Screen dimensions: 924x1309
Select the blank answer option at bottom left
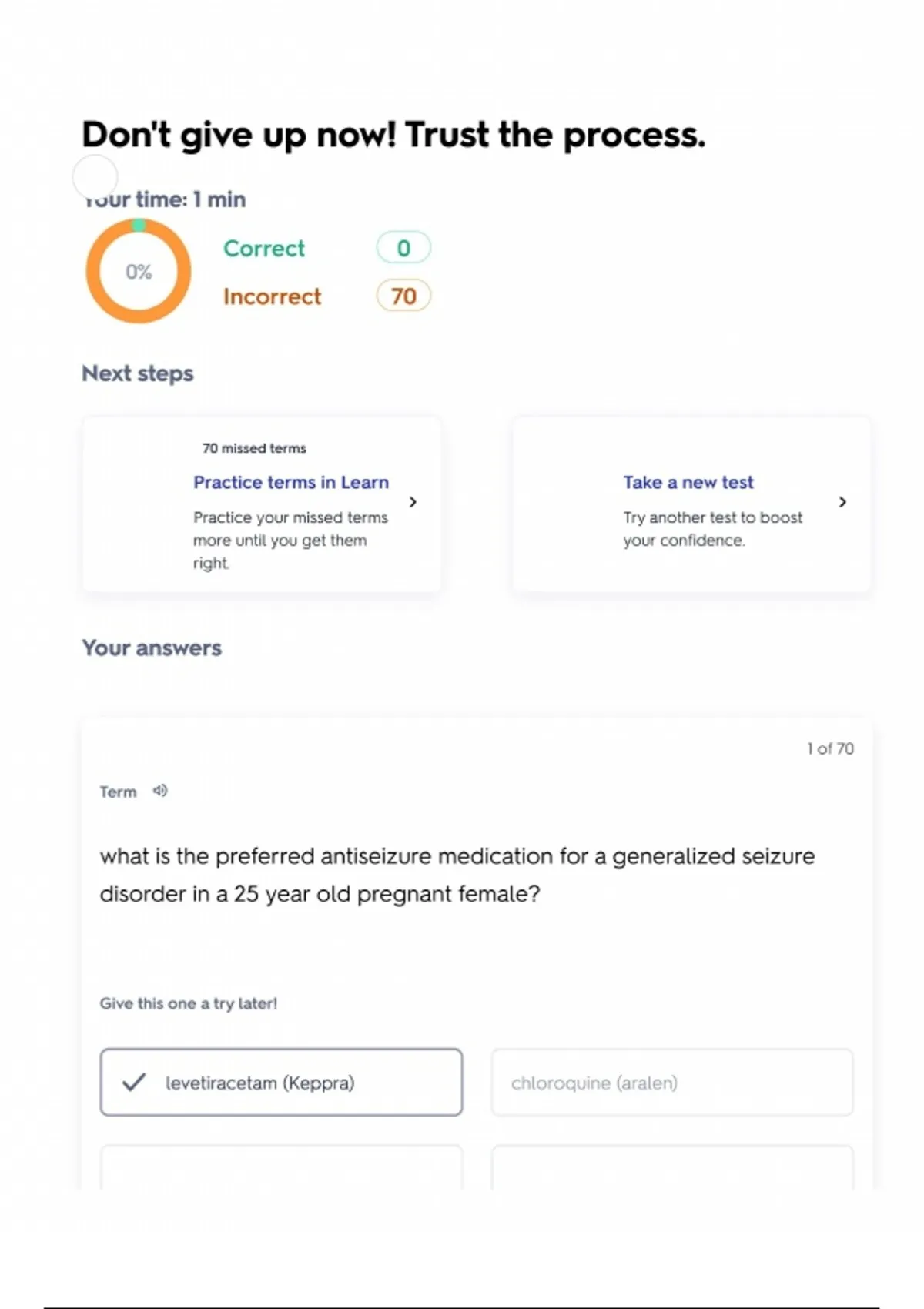(x=281, y=1167)
